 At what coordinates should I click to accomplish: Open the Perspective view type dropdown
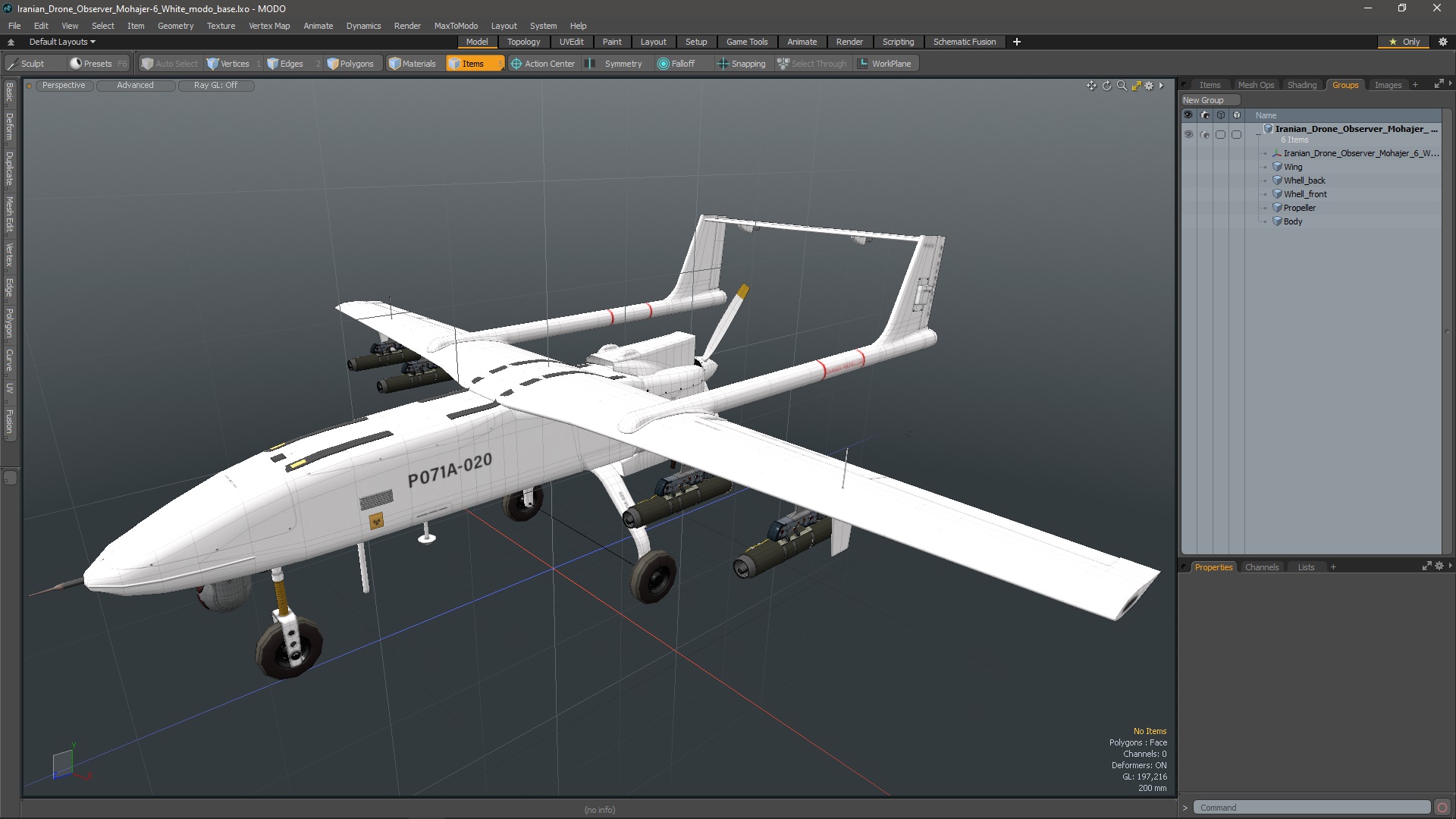(x=64, y=86)
